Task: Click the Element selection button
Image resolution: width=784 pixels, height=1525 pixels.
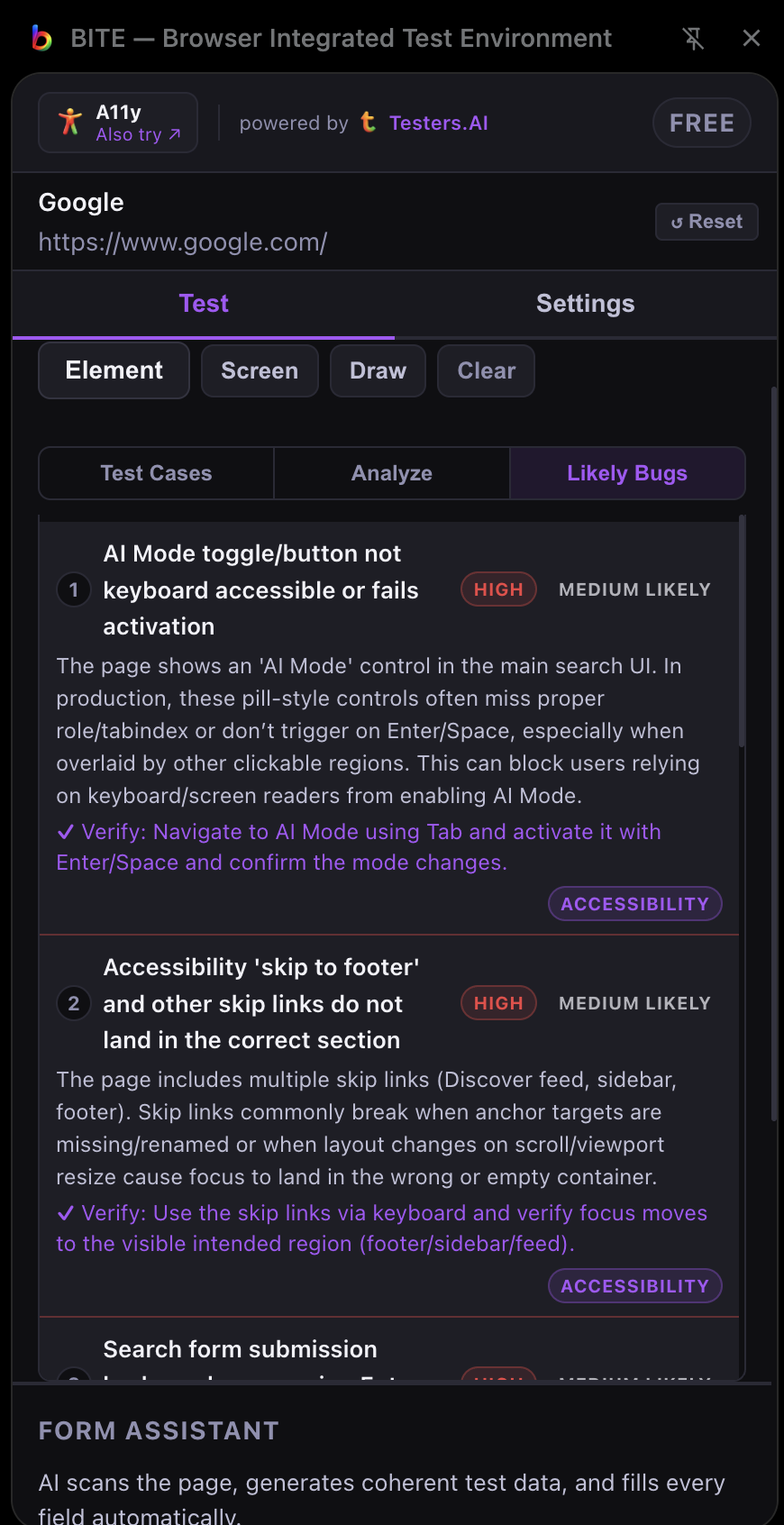Action: (x=114, y=370)
